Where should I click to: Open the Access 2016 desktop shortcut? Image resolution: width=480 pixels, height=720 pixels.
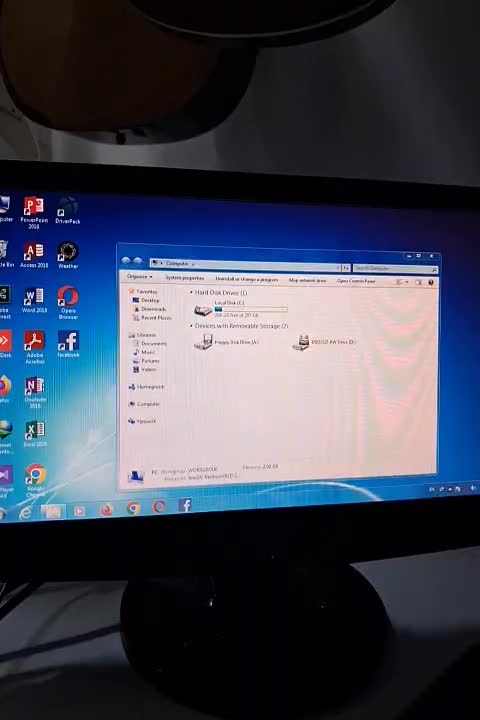(x=34, y=255)
